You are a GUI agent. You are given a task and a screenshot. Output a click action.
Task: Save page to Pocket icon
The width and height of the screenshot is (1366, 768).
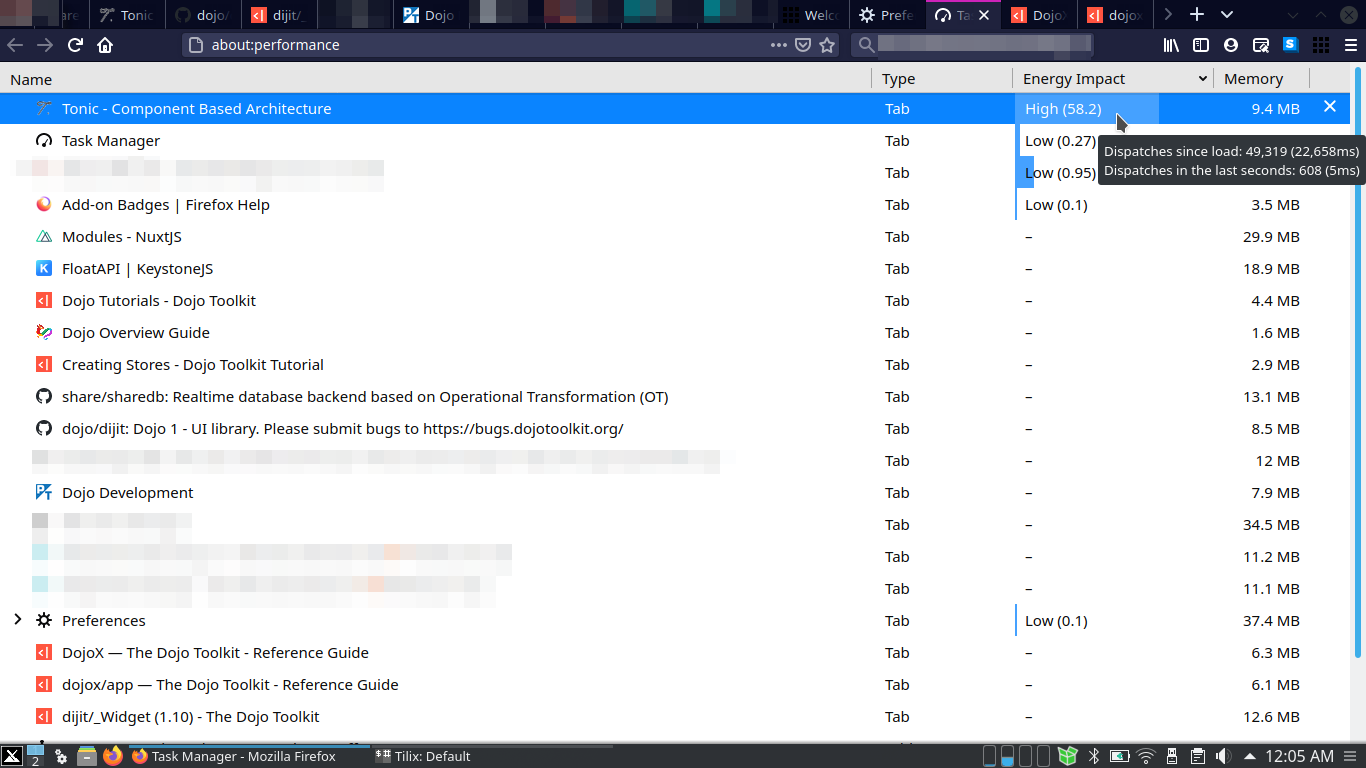click(803, 45)
